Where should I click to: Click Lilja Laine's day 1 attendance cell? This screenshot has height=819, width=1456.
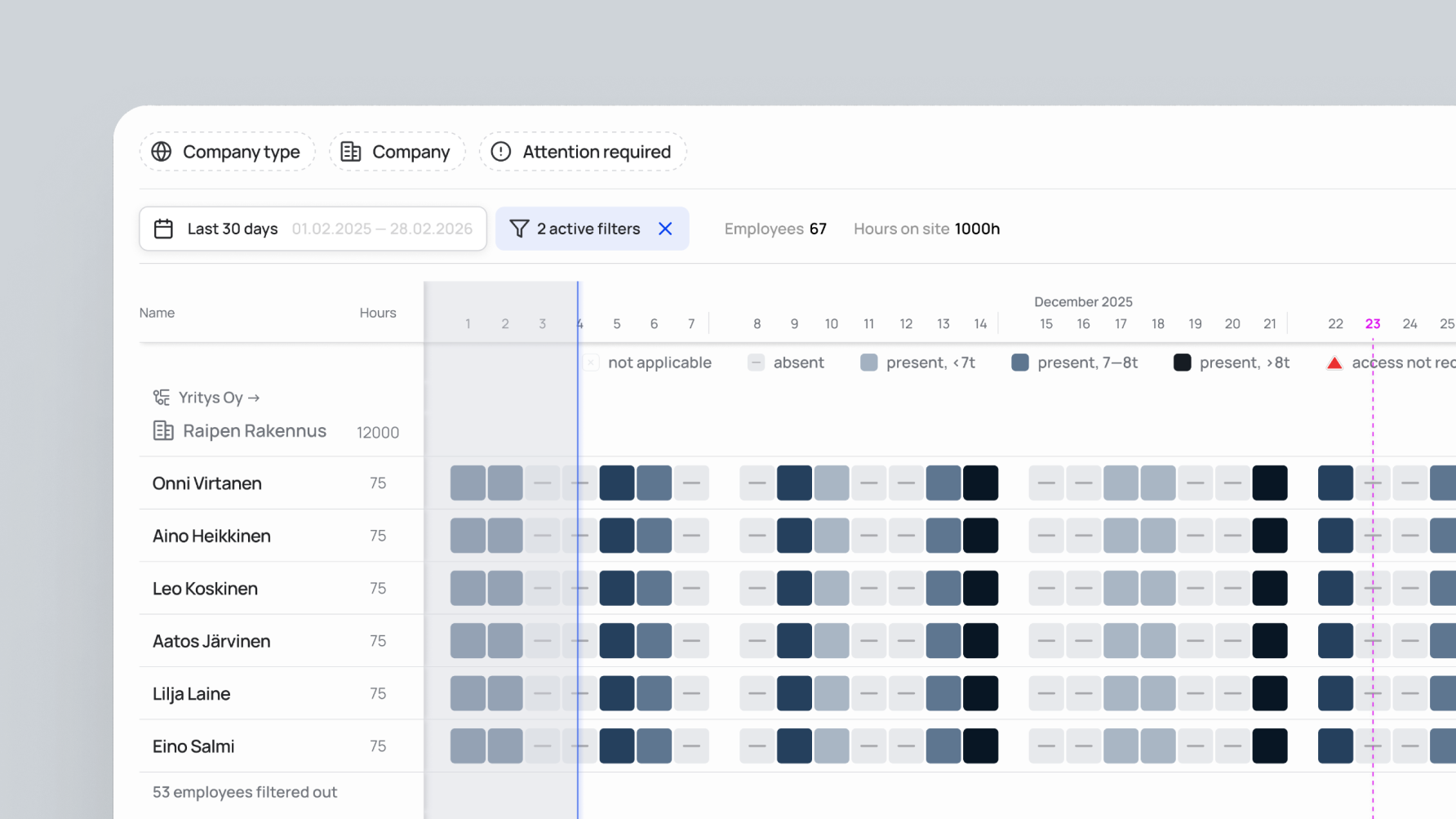[x=468, y=694]
